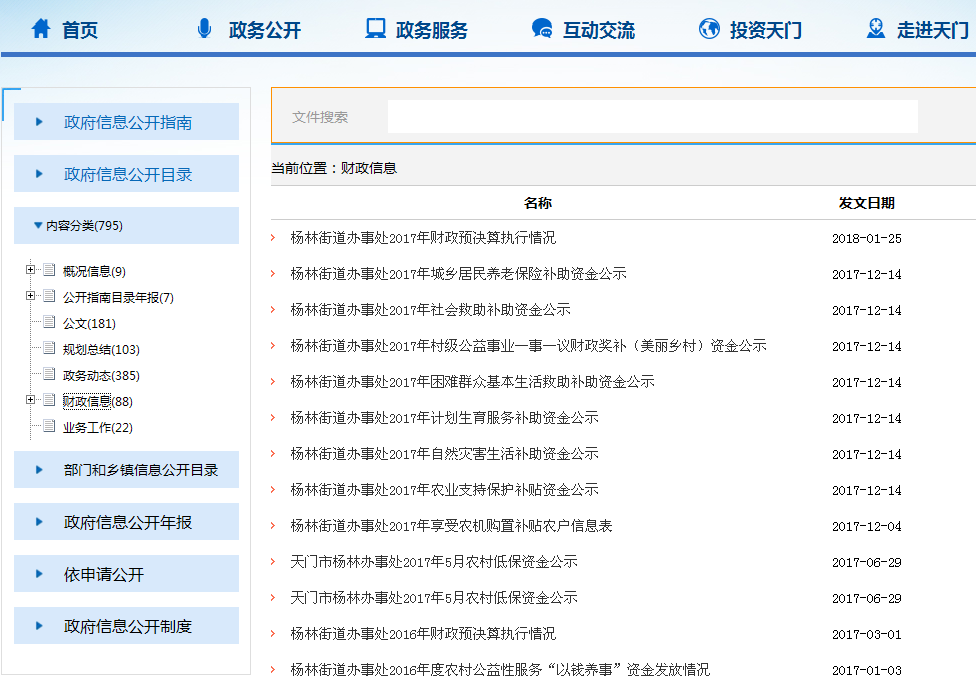
Task: Expand the 公开指南目录年报(7) tree node
Action: pyautogui.click(x=31, y=296)
